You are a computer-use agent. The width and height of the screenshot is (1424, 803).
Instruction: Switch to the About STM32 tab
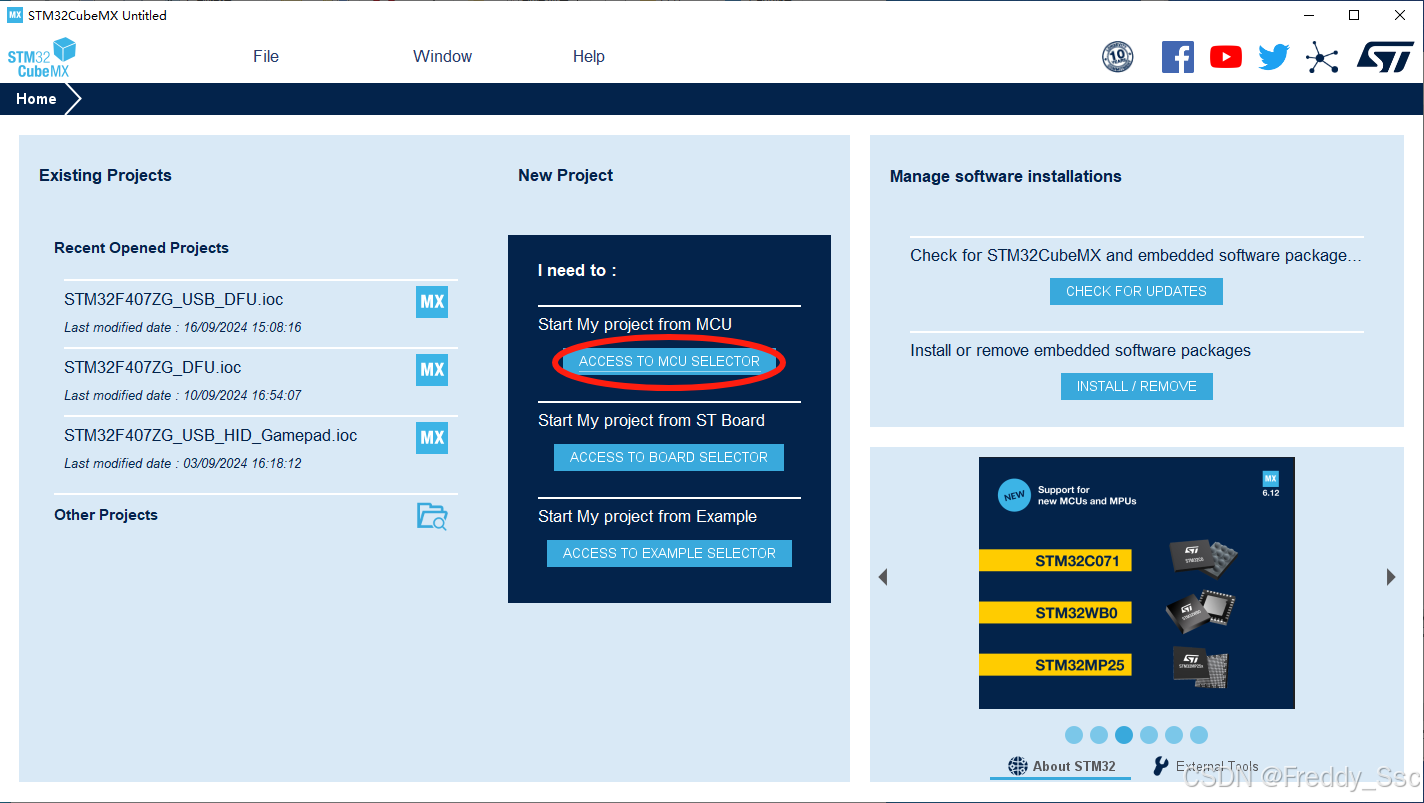pos(1062,766)
